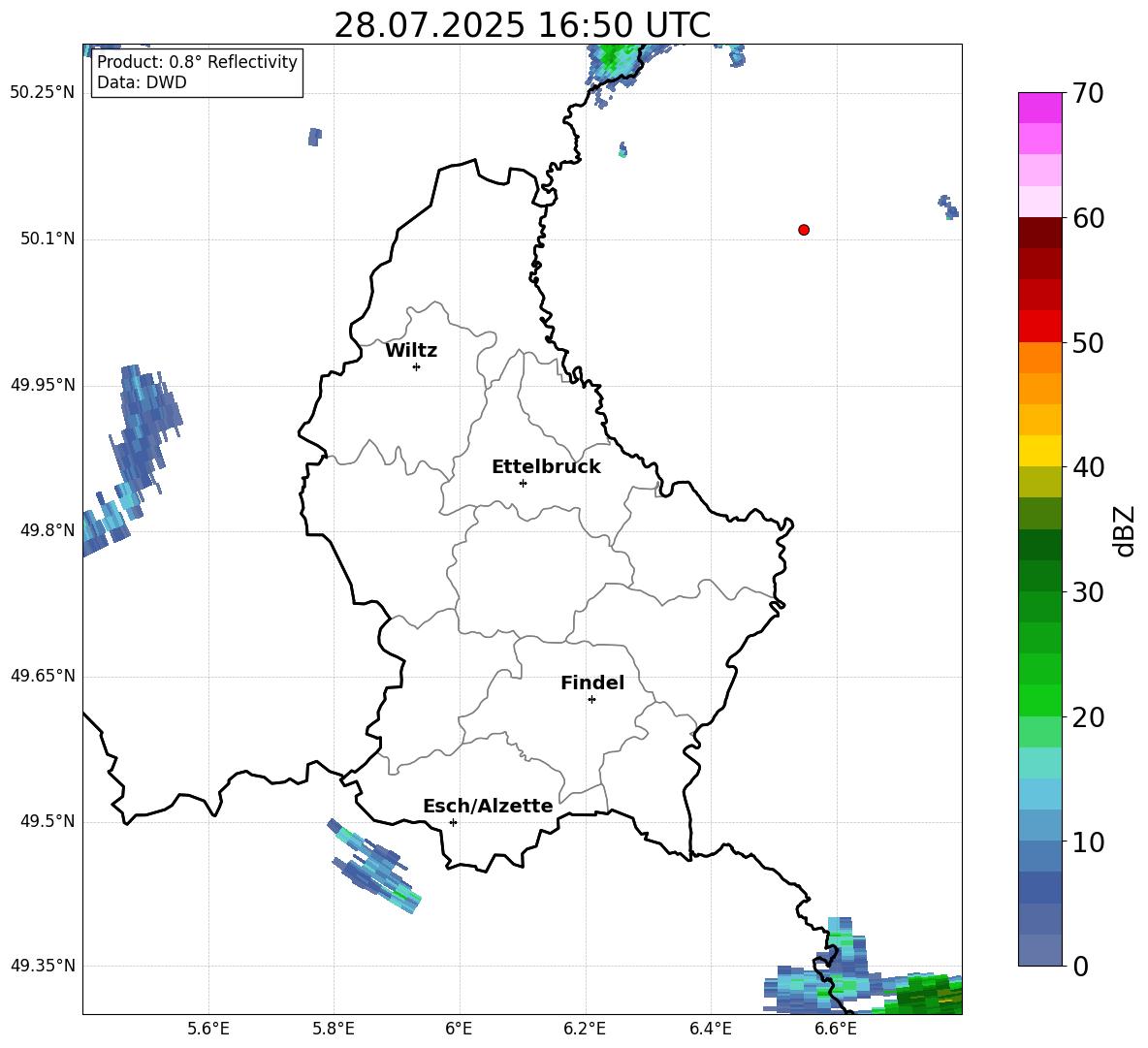Click the 70 label on the colorbar
This screenshot has height=1048, width=1148.
point(1087,93)
